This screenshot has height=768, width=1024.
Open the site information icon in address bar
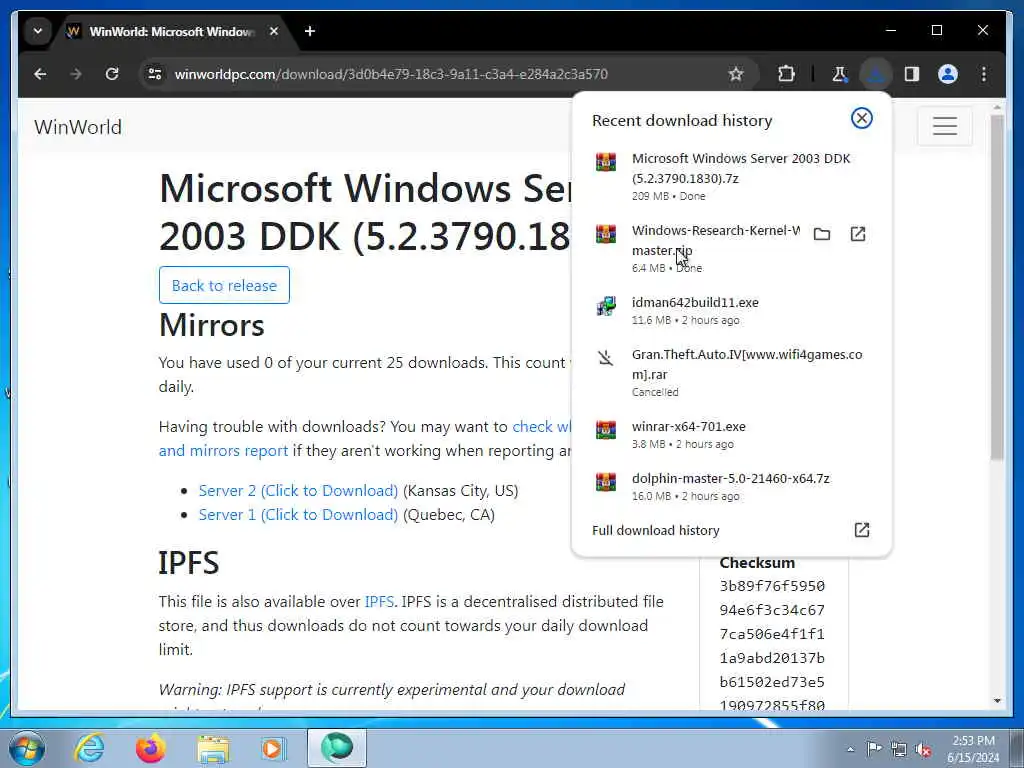click(x=155, y=74)
